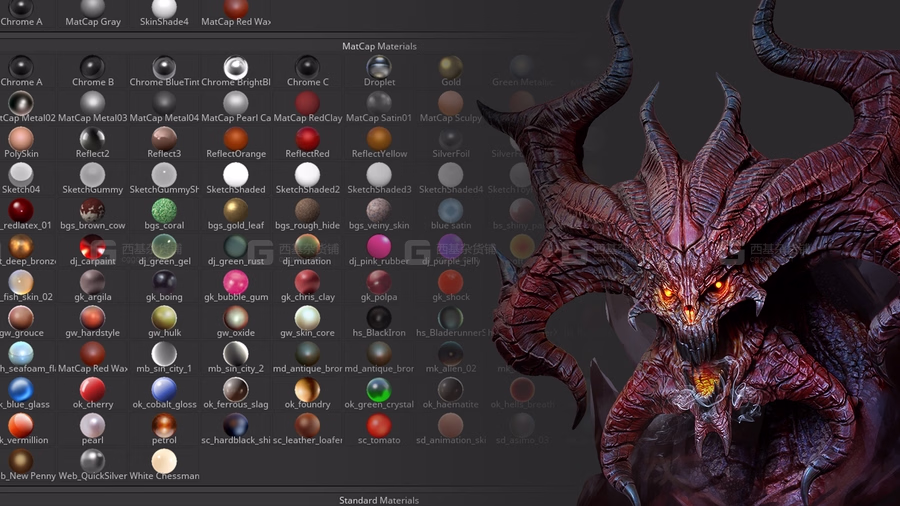This screenshot has height=506, width=900.
Task: Choose the bgs_gold_leaf material
Action: click(x=236, y=215)
